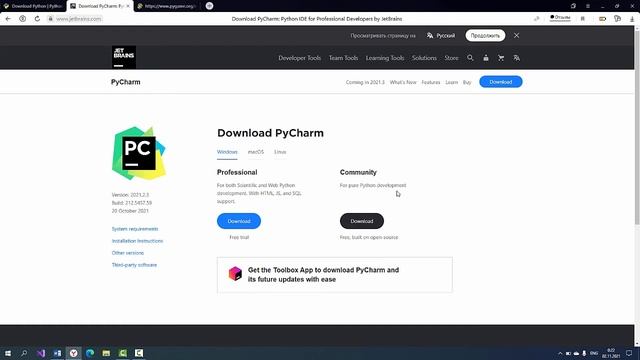Open the language selector icon in header
640x360 pixels.
pyautogui.click(x=516, y=58)
